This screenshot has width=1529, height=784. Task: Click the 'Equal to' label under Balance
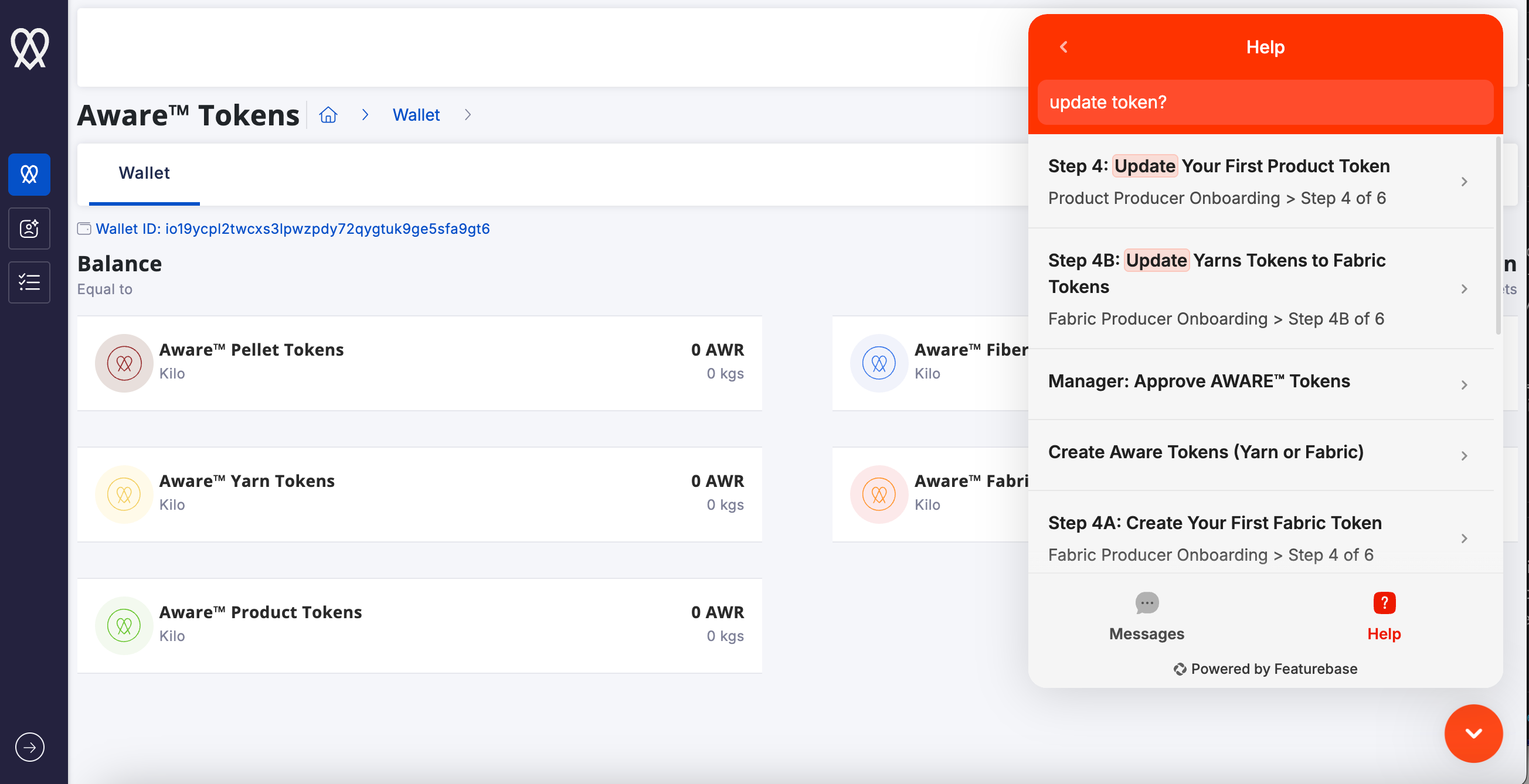[104, 289]
